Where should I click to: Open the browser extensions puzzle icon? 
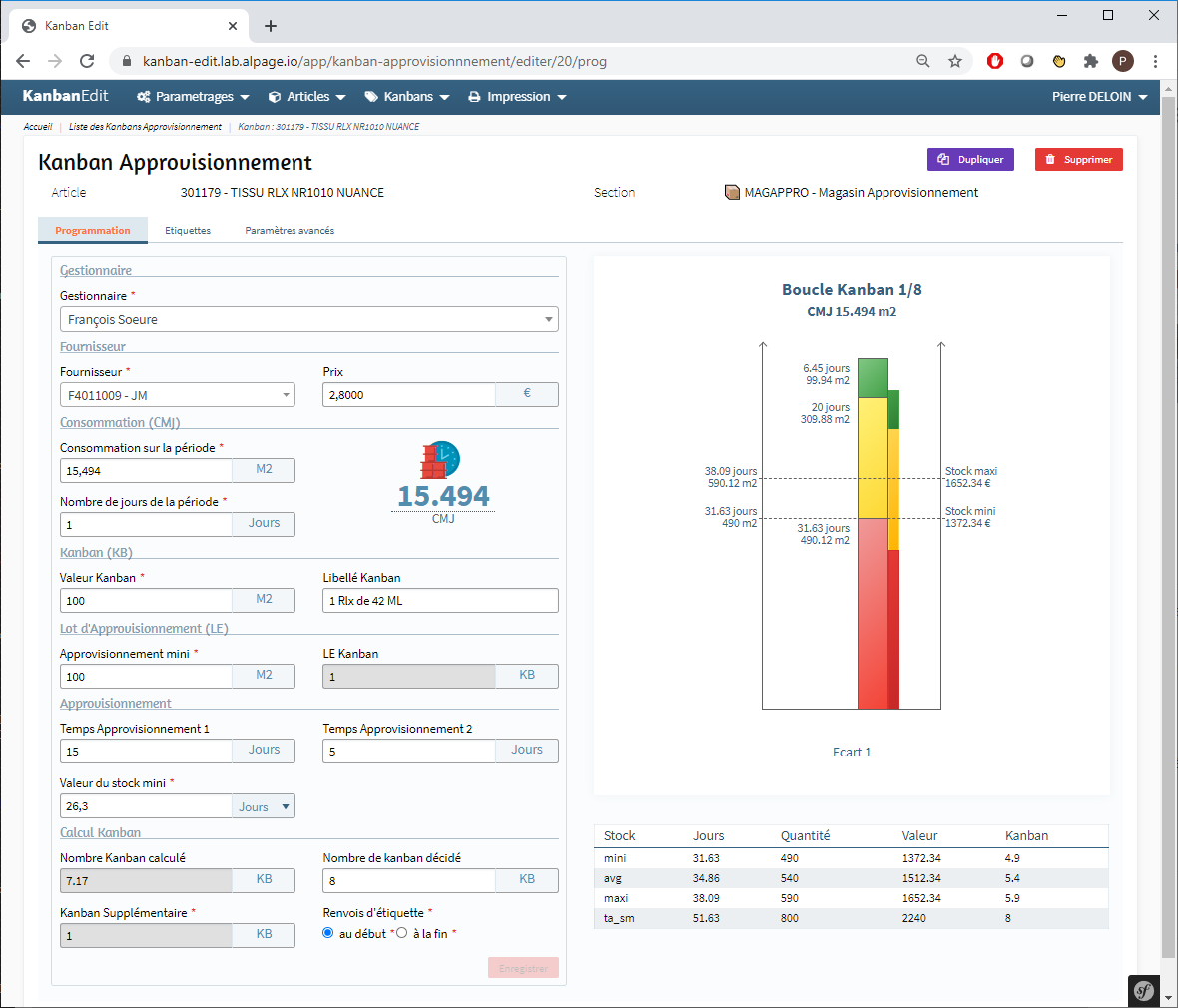pos(1091,61)
